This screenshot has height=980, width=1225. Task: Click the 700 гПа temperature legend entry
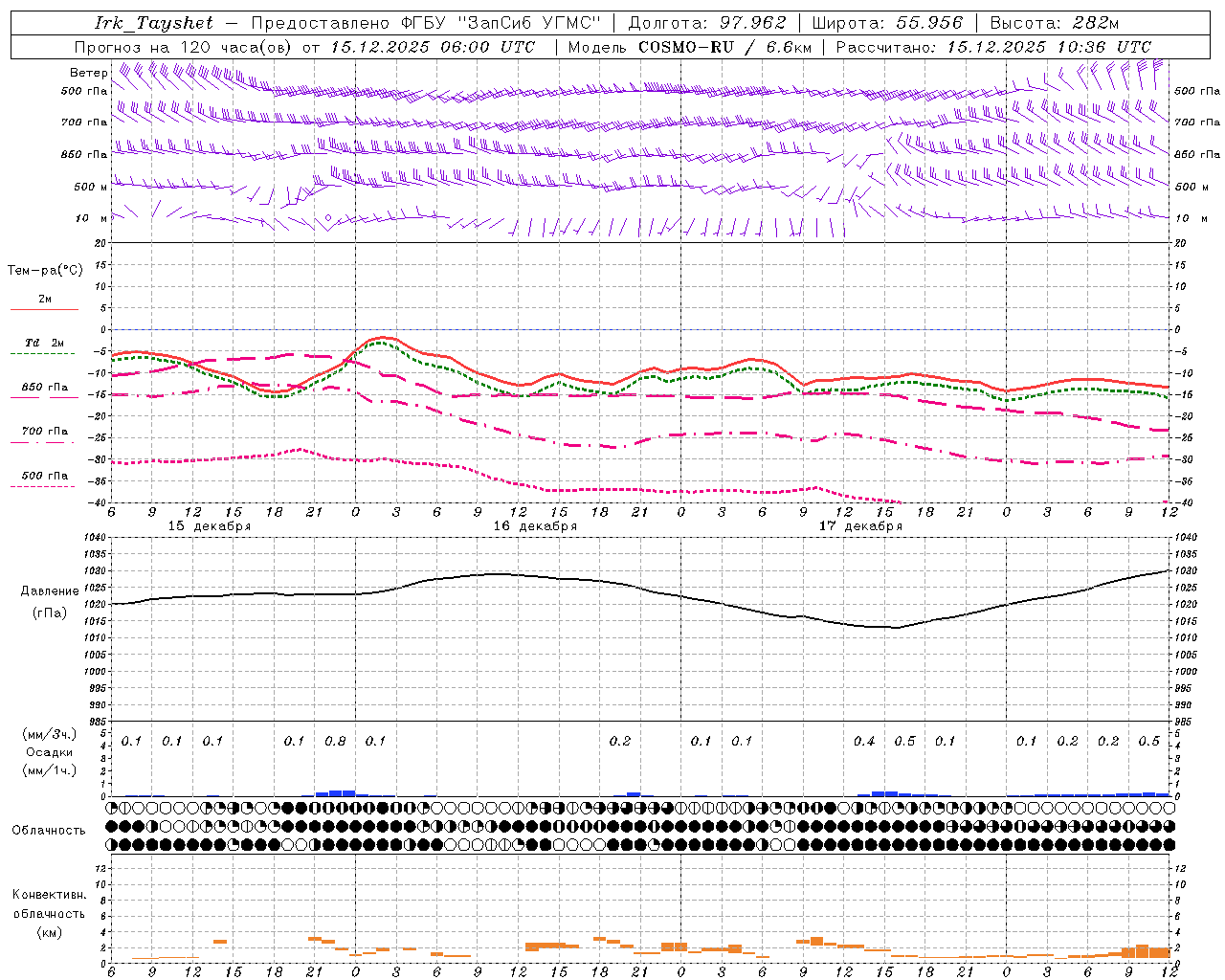coord(44,434)
